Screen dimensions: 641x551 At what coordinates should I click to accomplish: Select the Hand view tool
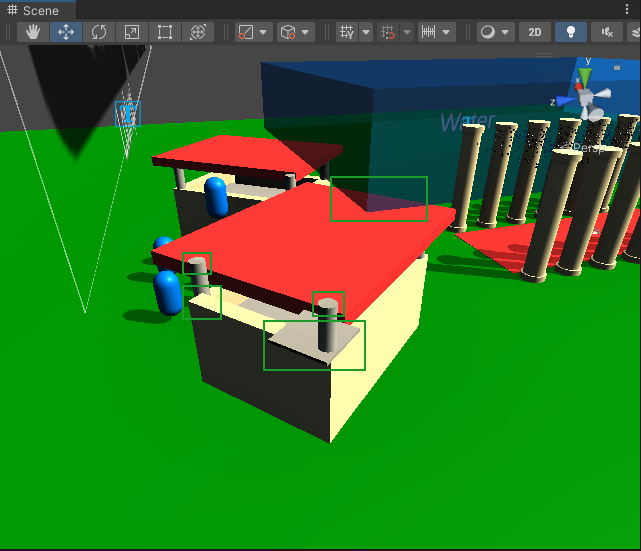point(33,32)
